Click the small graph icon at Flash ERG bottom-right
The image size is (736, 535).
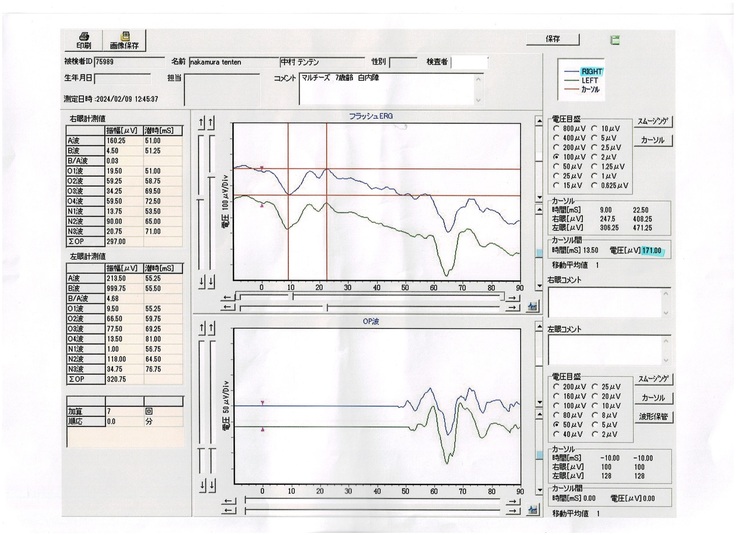pos(531,307)
